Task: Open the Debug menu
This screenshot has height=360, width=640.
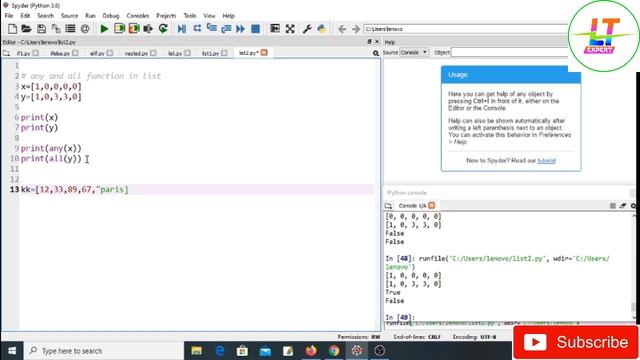Action: 111,16
